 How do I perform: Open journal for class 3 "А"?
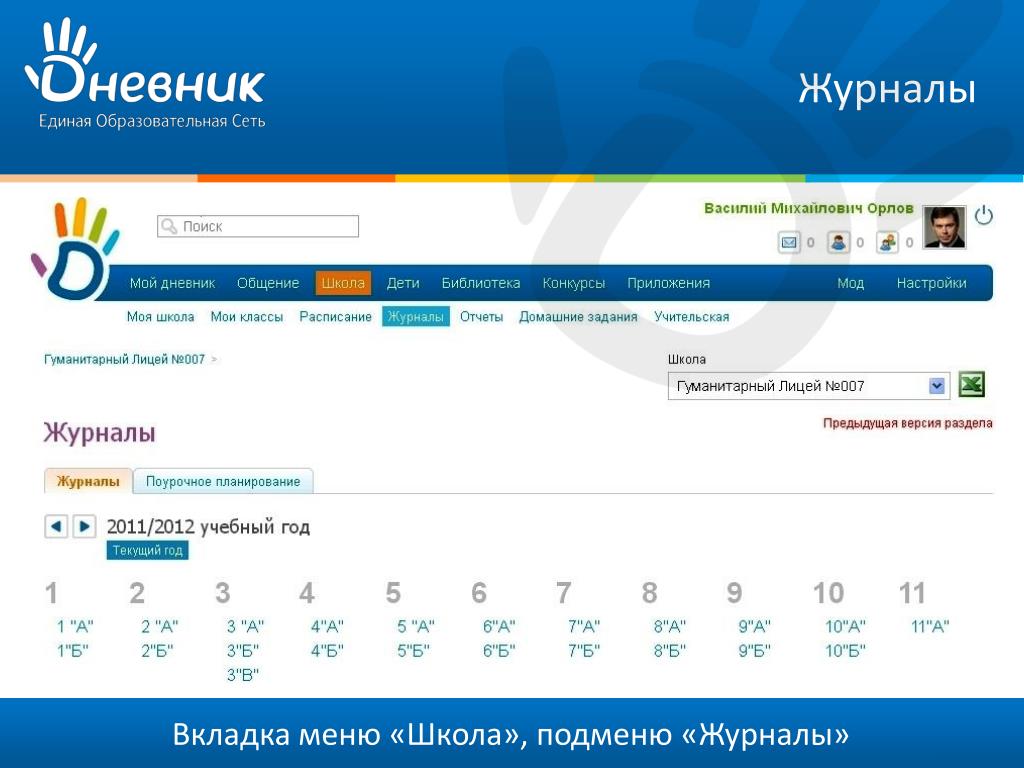point(246,626)
